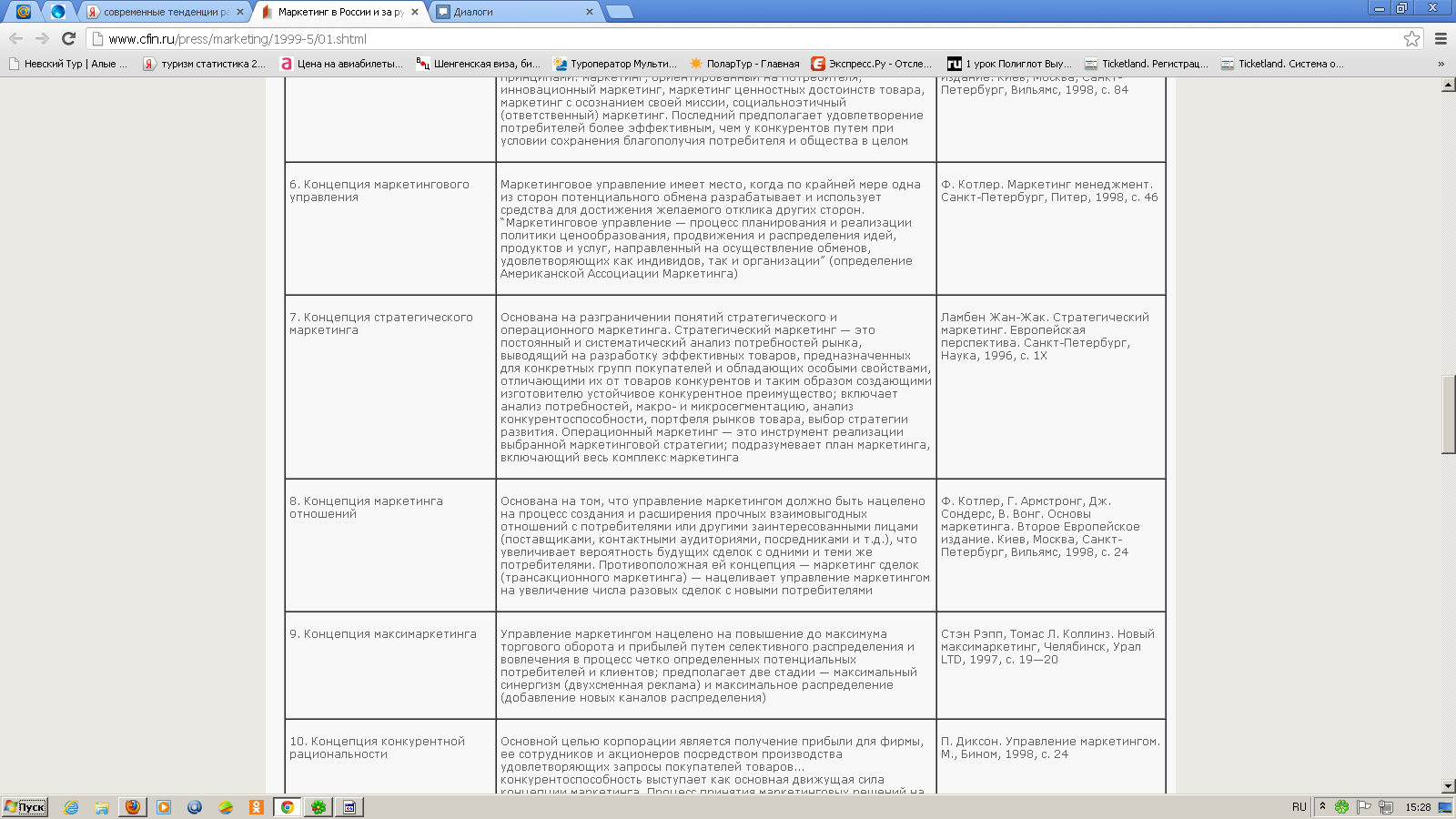Viewport: 1456px width, 819px height.
Task: Open the pinned Mail.ru tab
Action: click(24, 12)
